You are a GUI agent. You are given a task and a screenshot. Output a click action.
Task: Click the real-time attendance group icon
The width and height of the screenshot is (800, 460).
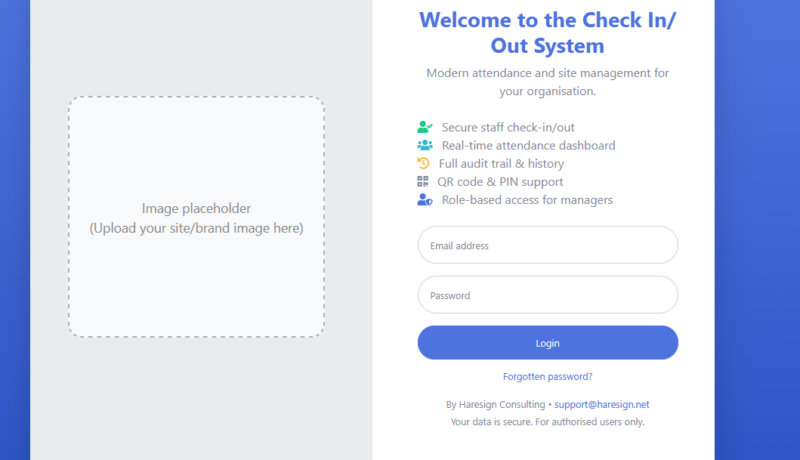point(424,145)
